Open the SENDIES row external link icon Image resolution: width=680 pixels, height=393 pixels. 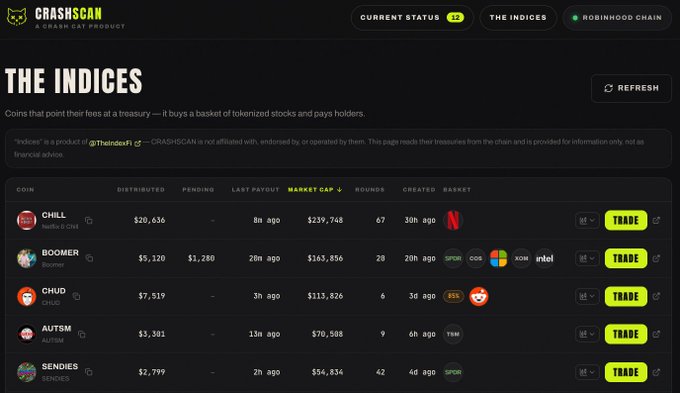pyautogui.click(x=656, y=372)
